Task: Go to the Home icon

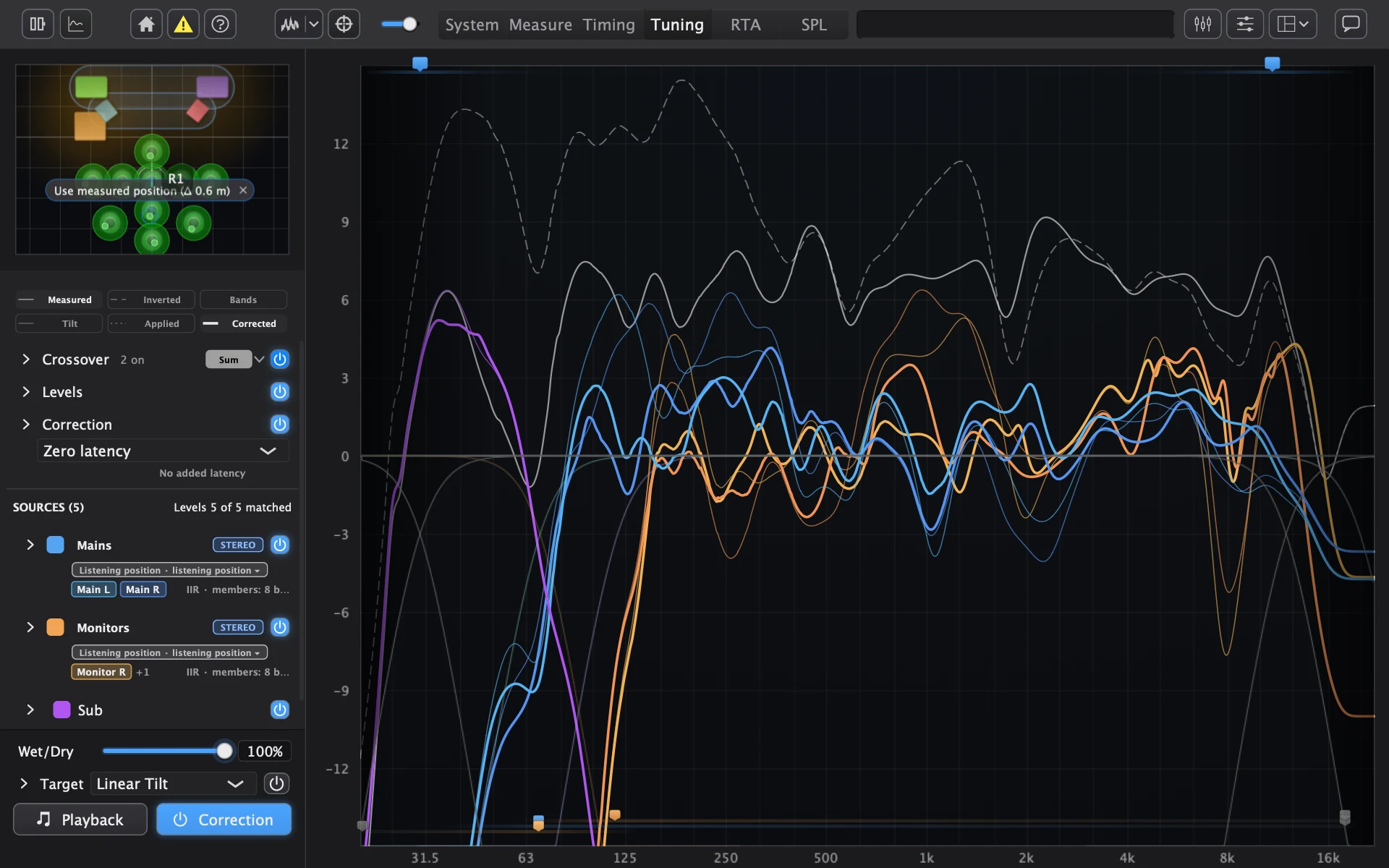Action: 146,25
